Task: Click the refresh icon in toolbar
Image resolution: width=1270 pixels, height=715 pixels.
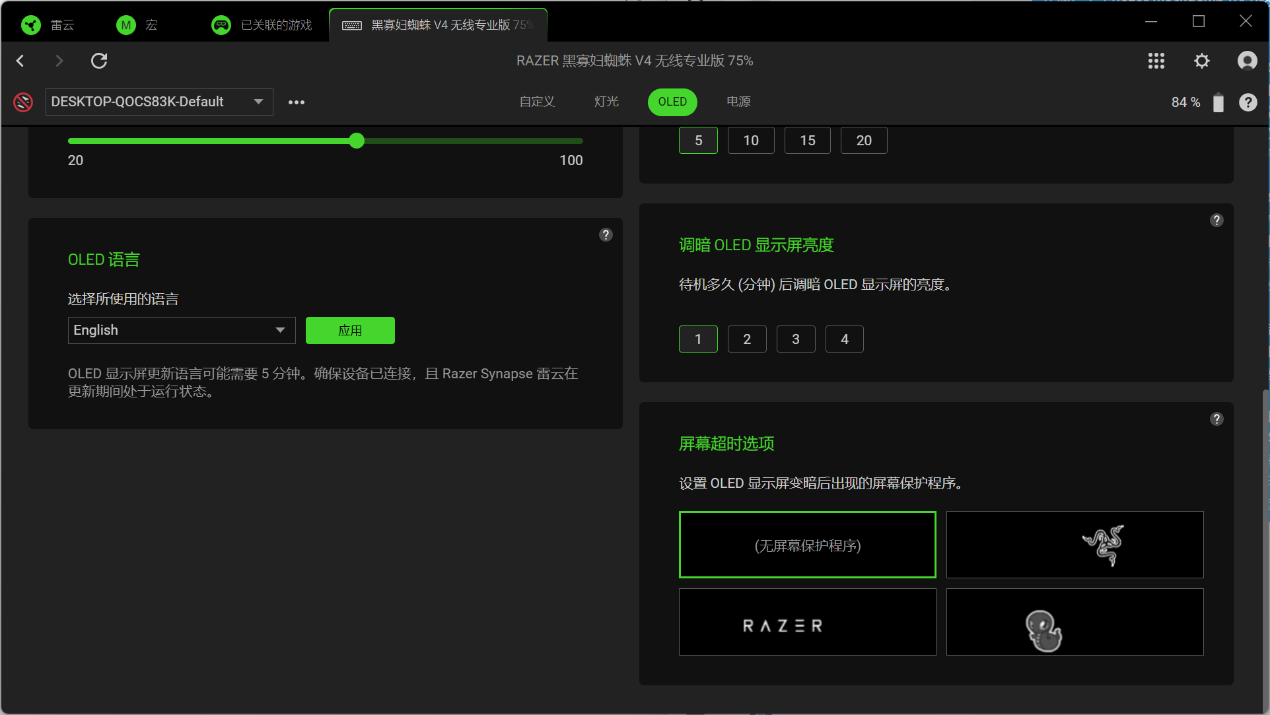Action: 99,61
